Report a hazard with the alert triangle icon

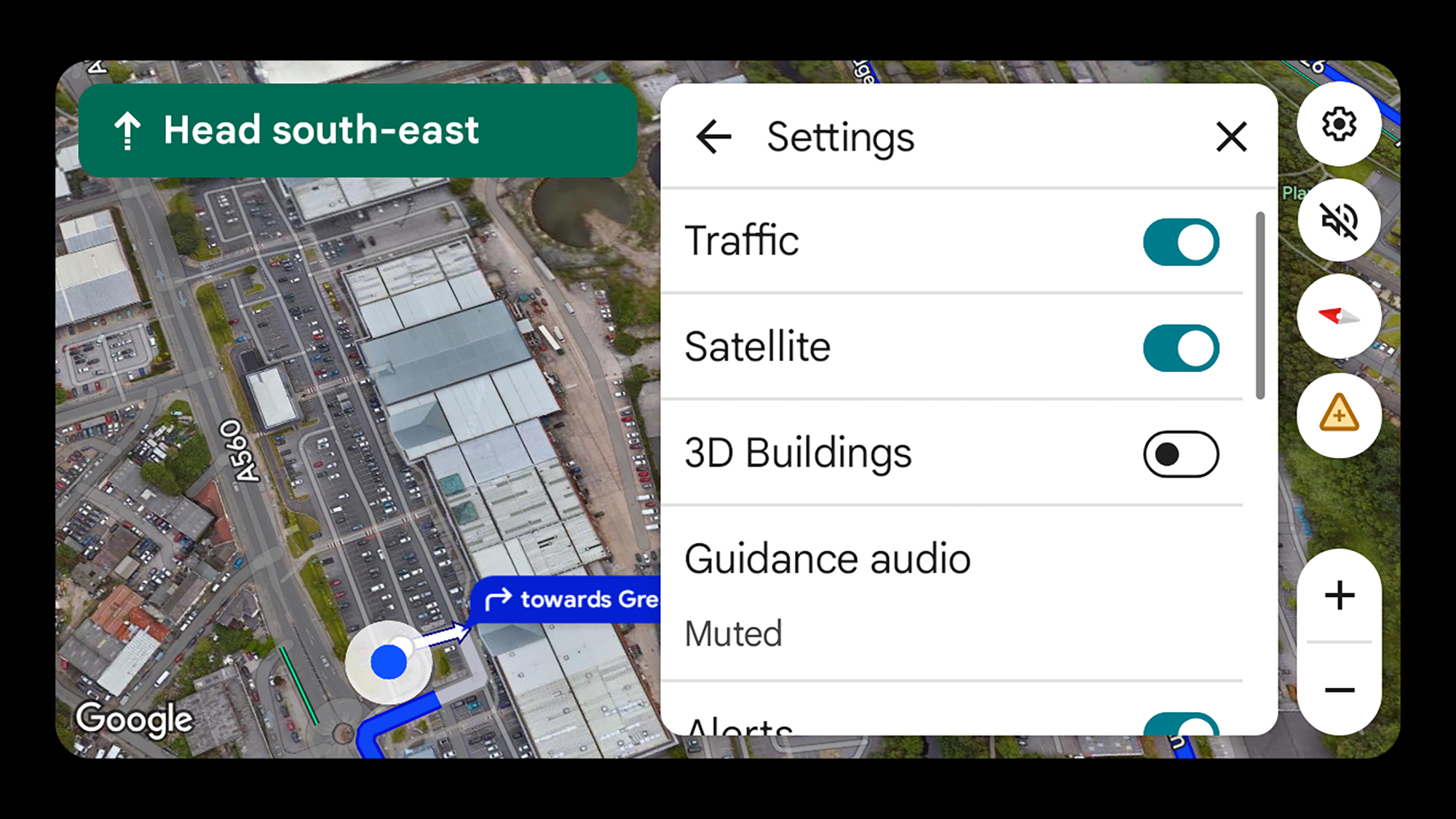click(x=1340, y=415)
